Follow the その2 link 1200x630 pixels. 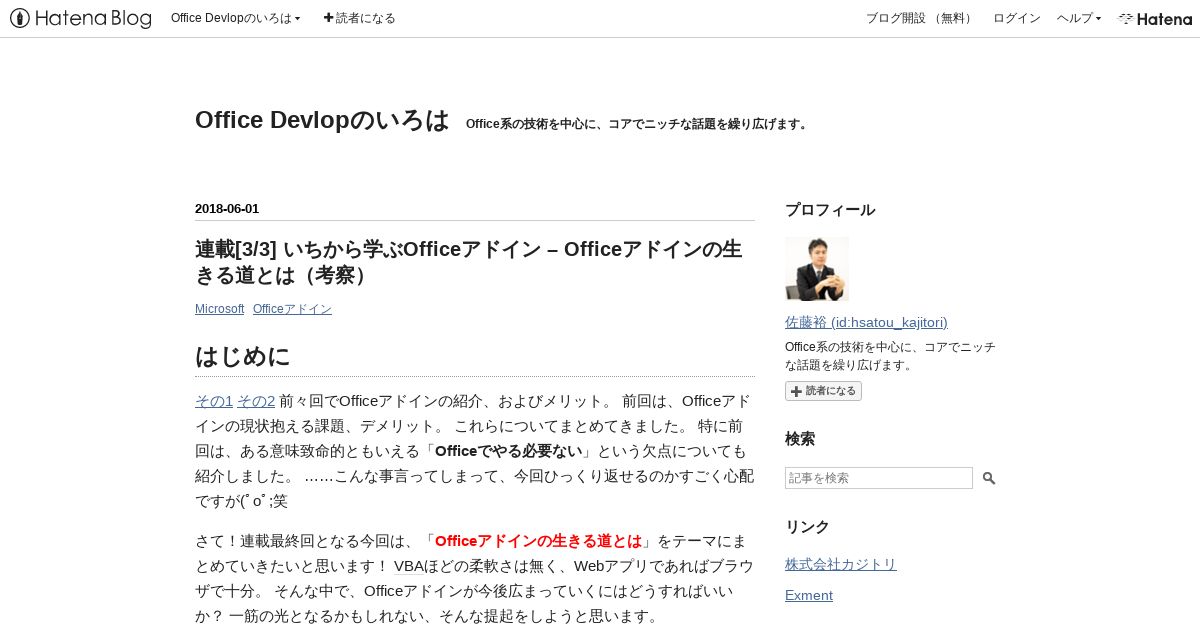[x=256, y=401]
